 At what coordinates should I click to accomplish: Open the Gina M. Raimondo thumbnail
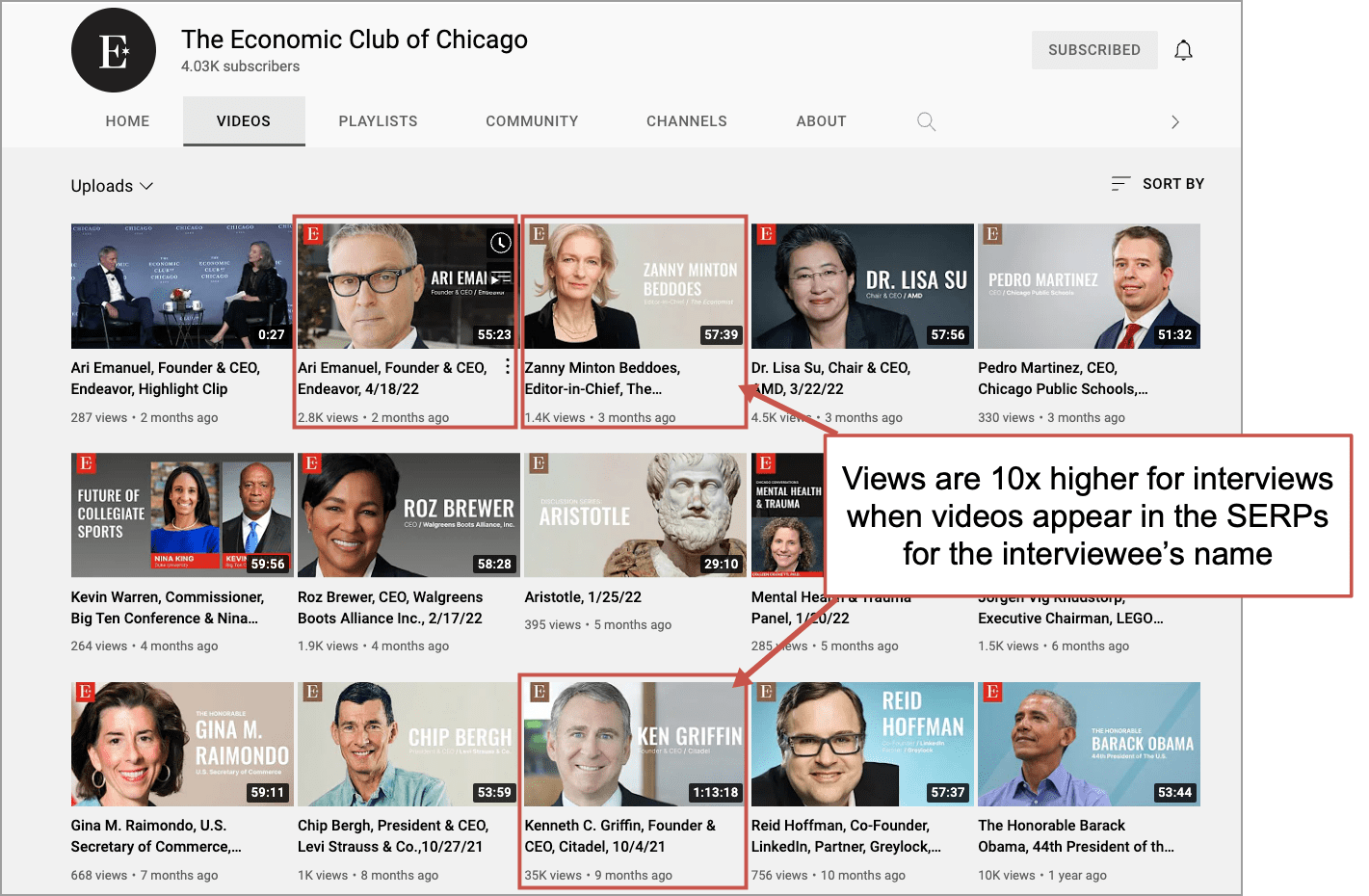point(182,744)
